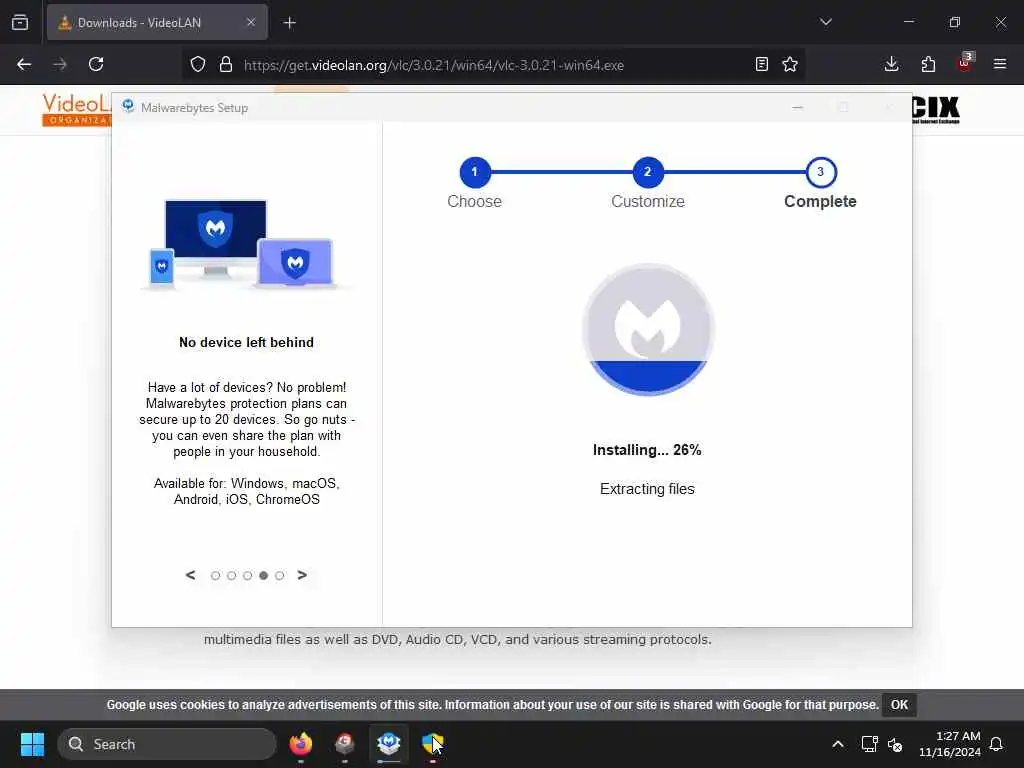Image resolution: width=1024 pixels, height=768 pixels.
Task: Open the Firefox extensions puzzle icon
Action: tap(928, 64)
